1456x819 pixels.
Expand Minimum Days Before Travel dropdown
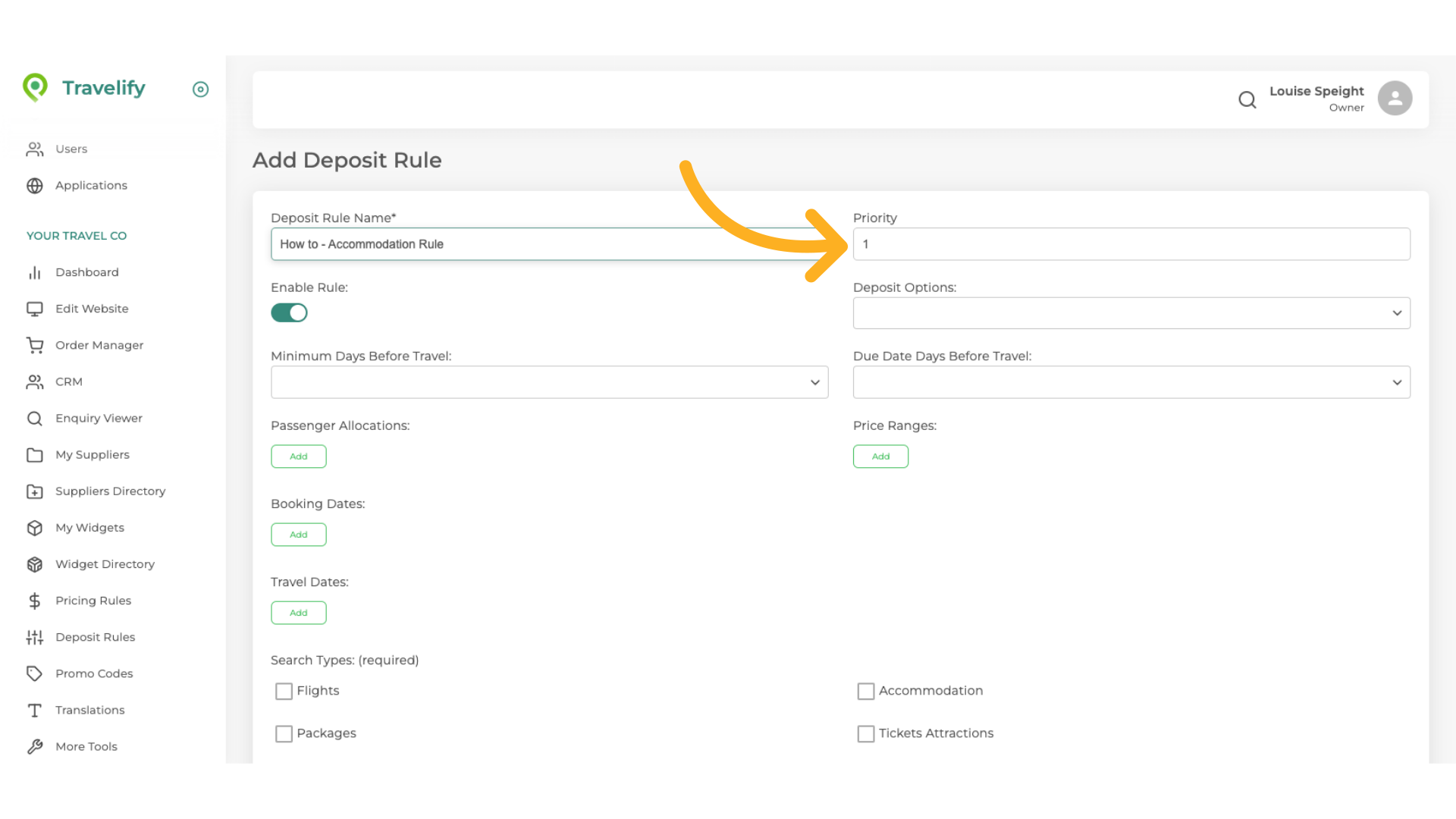549,382
